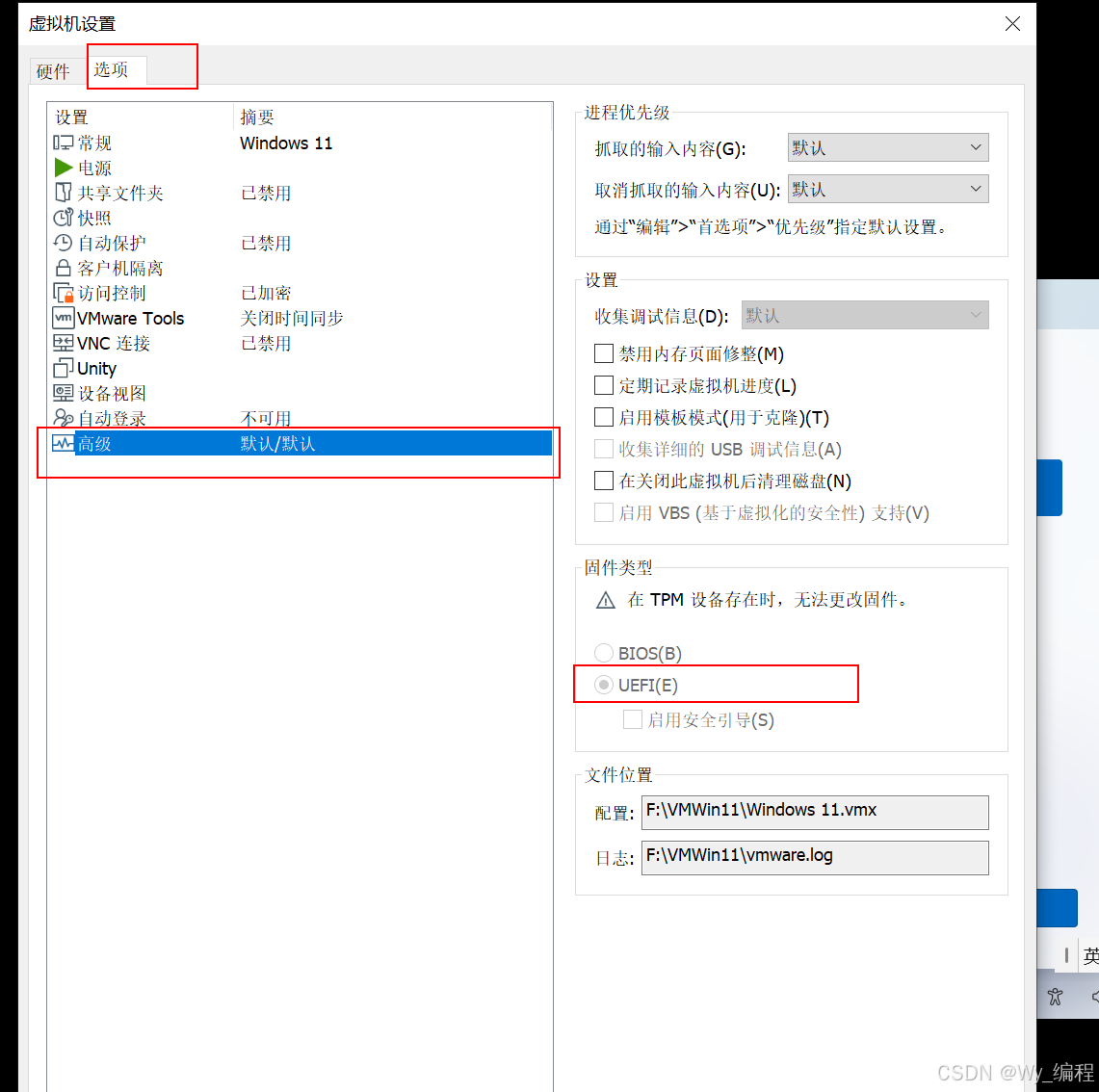Select the BIOS firmware radio button
The height and width of the screenshot is (1092, 1099).
click(604, 653)
